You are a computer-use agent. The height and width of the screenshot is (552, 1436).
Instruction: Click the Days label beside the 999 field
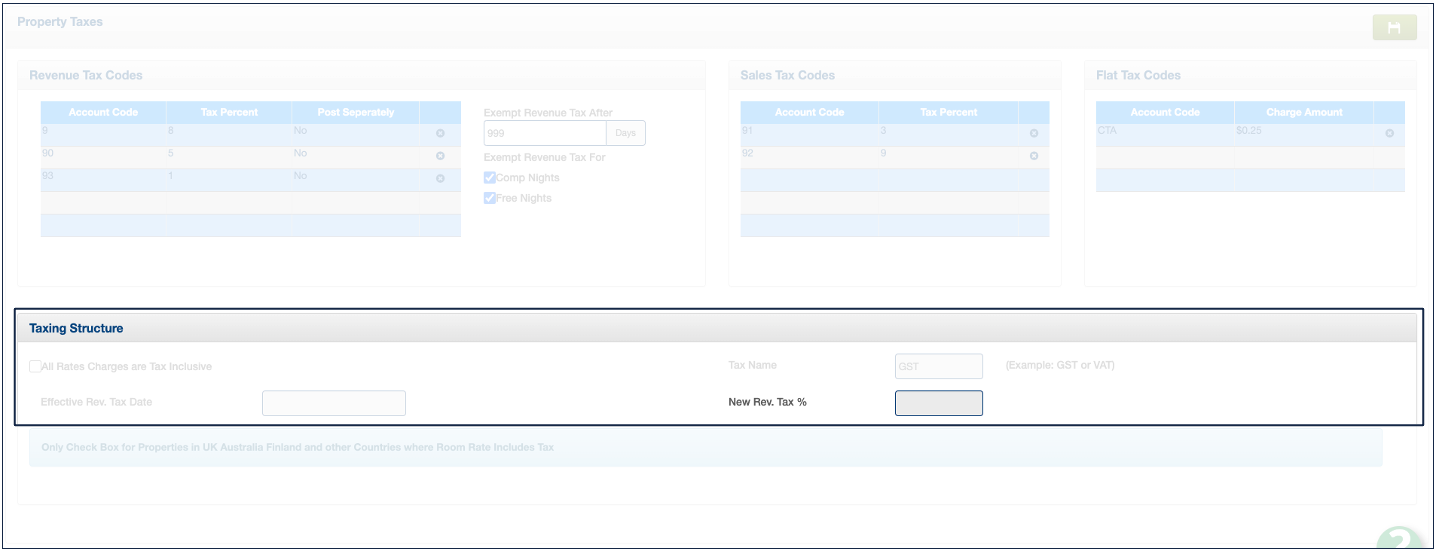tap(626, 133)
